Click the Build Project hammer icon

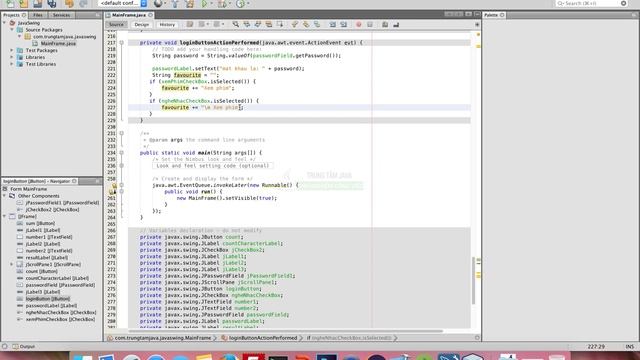(x=175, y=4)
